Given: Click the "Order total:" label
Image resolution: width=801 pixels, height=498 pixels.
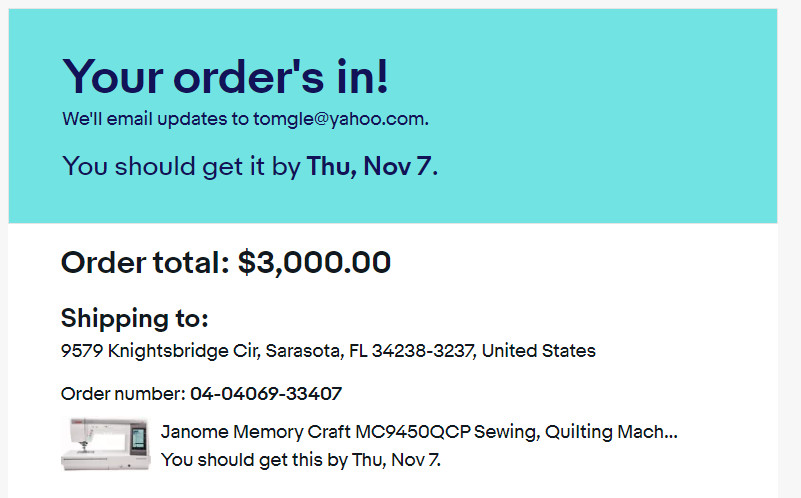Looking at the screenshot, I should pos(145,263).
